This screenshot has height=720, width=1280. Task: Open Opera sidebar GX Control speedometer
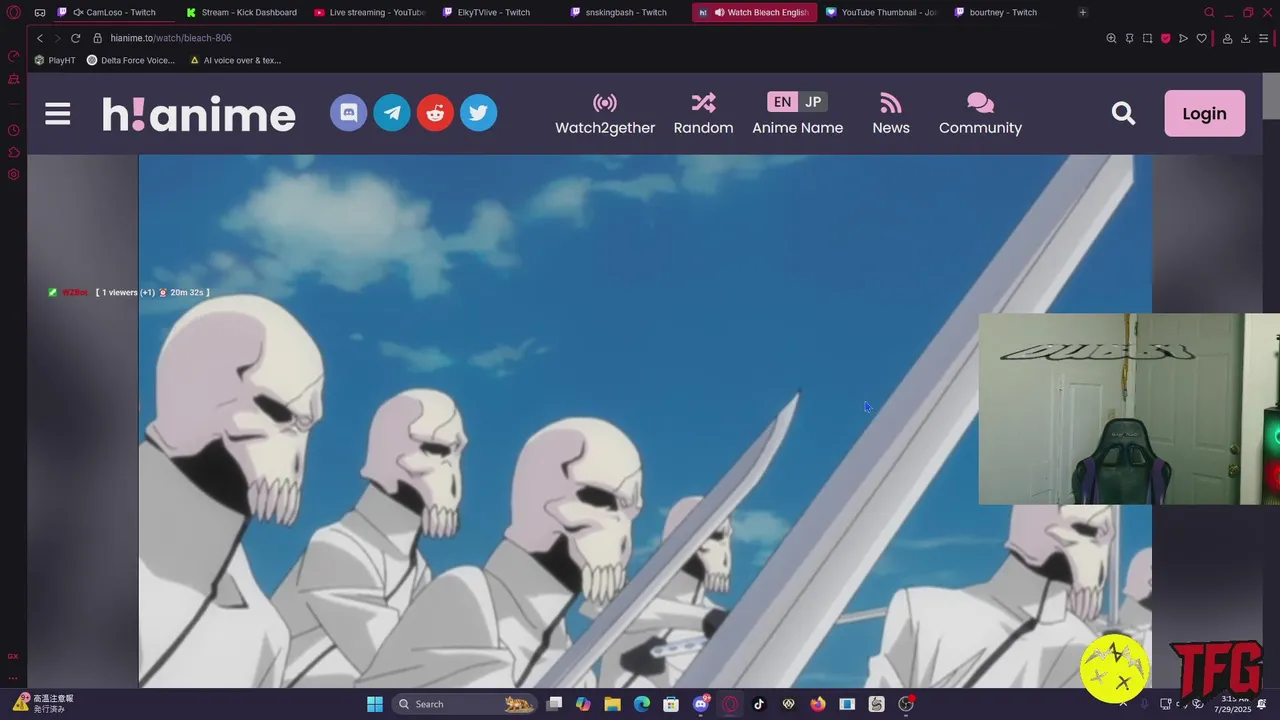[x=13, y=56]
